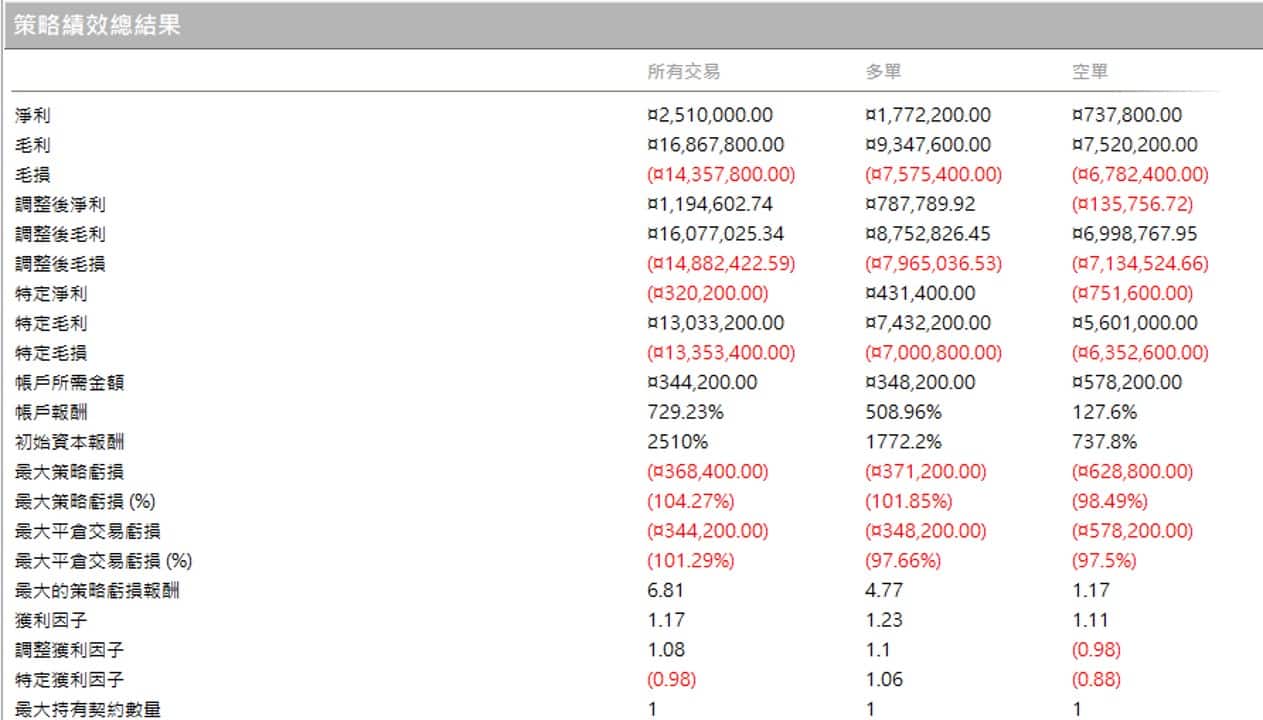Select the (¤320,200.00) 特定淨利 all-trades value
Image resolution: width=1263 pixels, height=720 pixels.
pyautogui.click(x=708, y=294)
